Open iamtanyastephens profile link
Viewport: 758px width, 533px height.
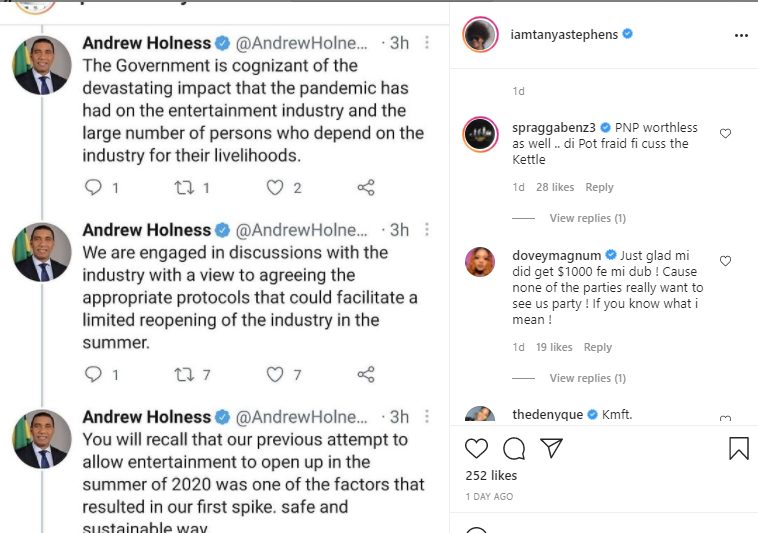(559, 35)
